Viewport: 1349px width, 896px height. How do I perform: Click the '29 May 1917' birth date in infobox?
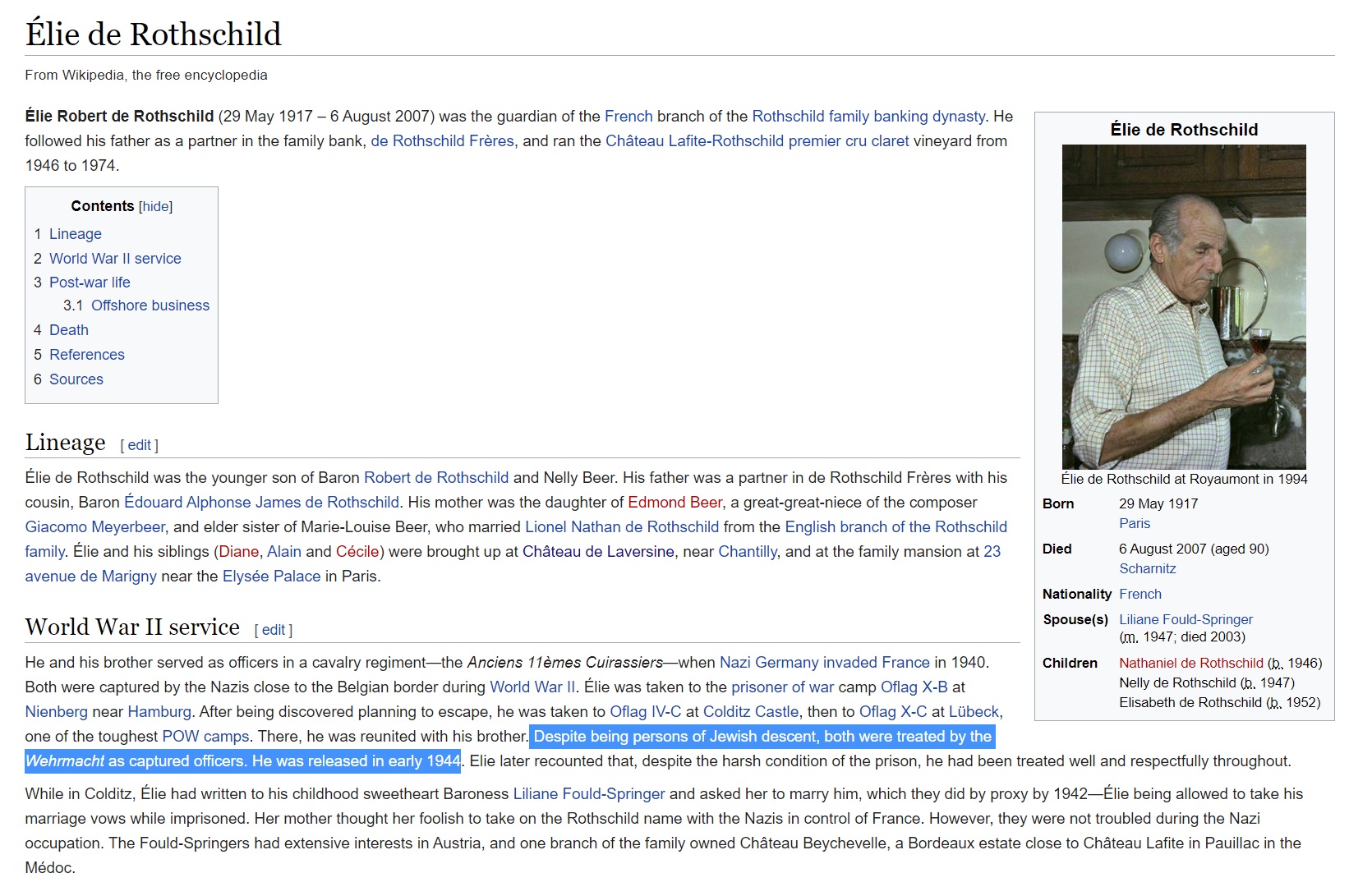click(x=1158, y=504)
